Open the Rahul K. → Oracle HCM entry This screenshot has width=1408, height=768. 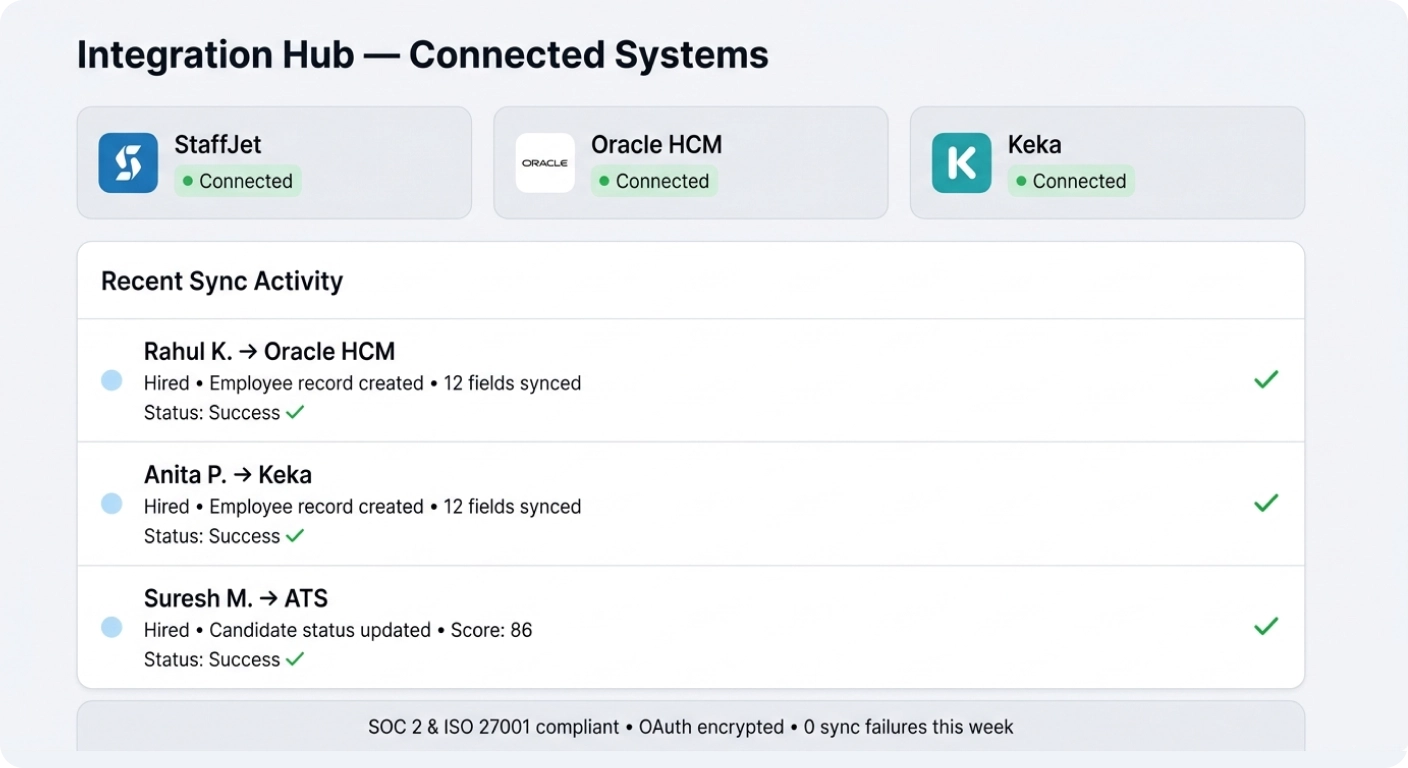point(269,352)
